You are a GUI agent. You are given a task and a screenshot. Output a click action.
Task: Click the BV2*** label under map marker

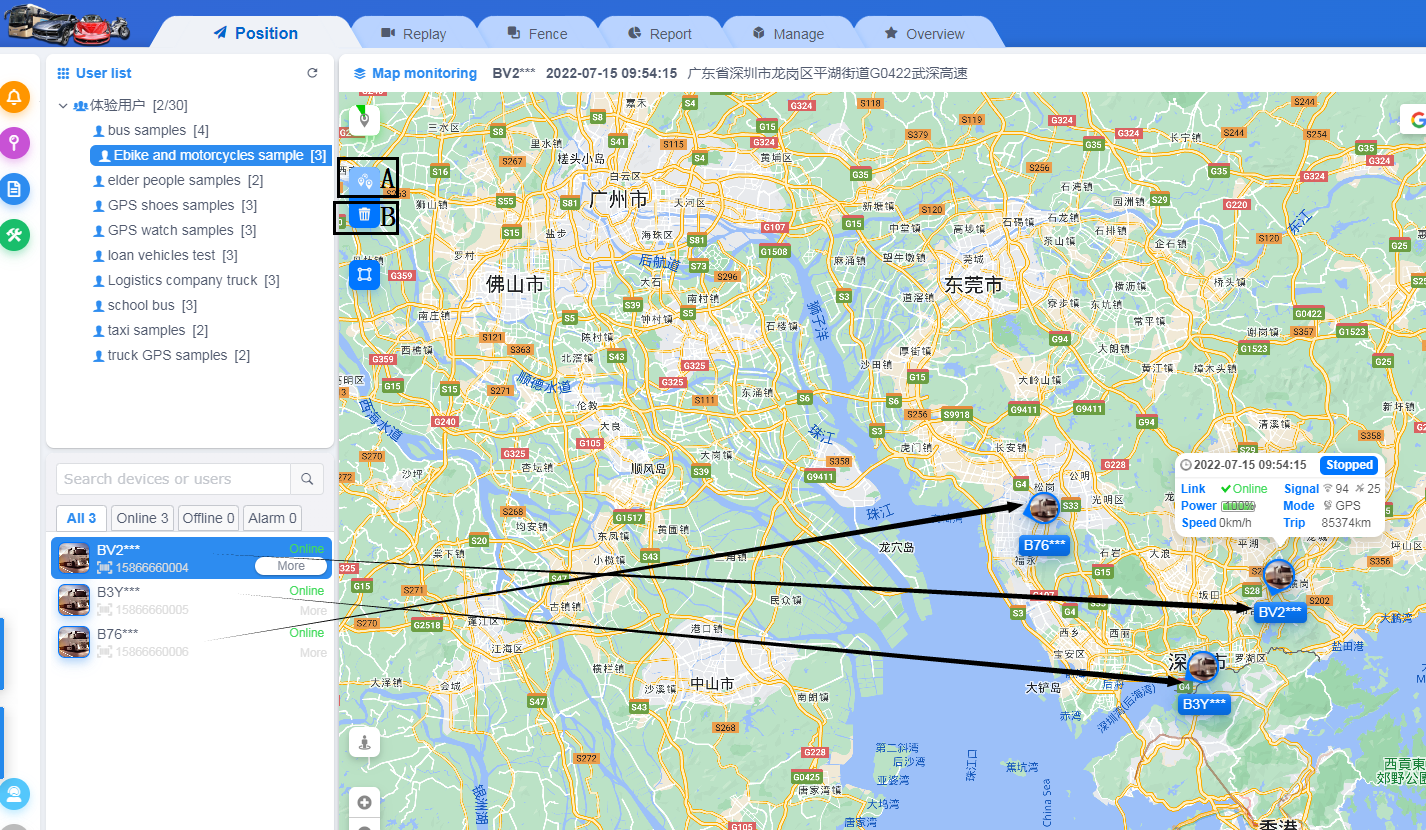1280,612
